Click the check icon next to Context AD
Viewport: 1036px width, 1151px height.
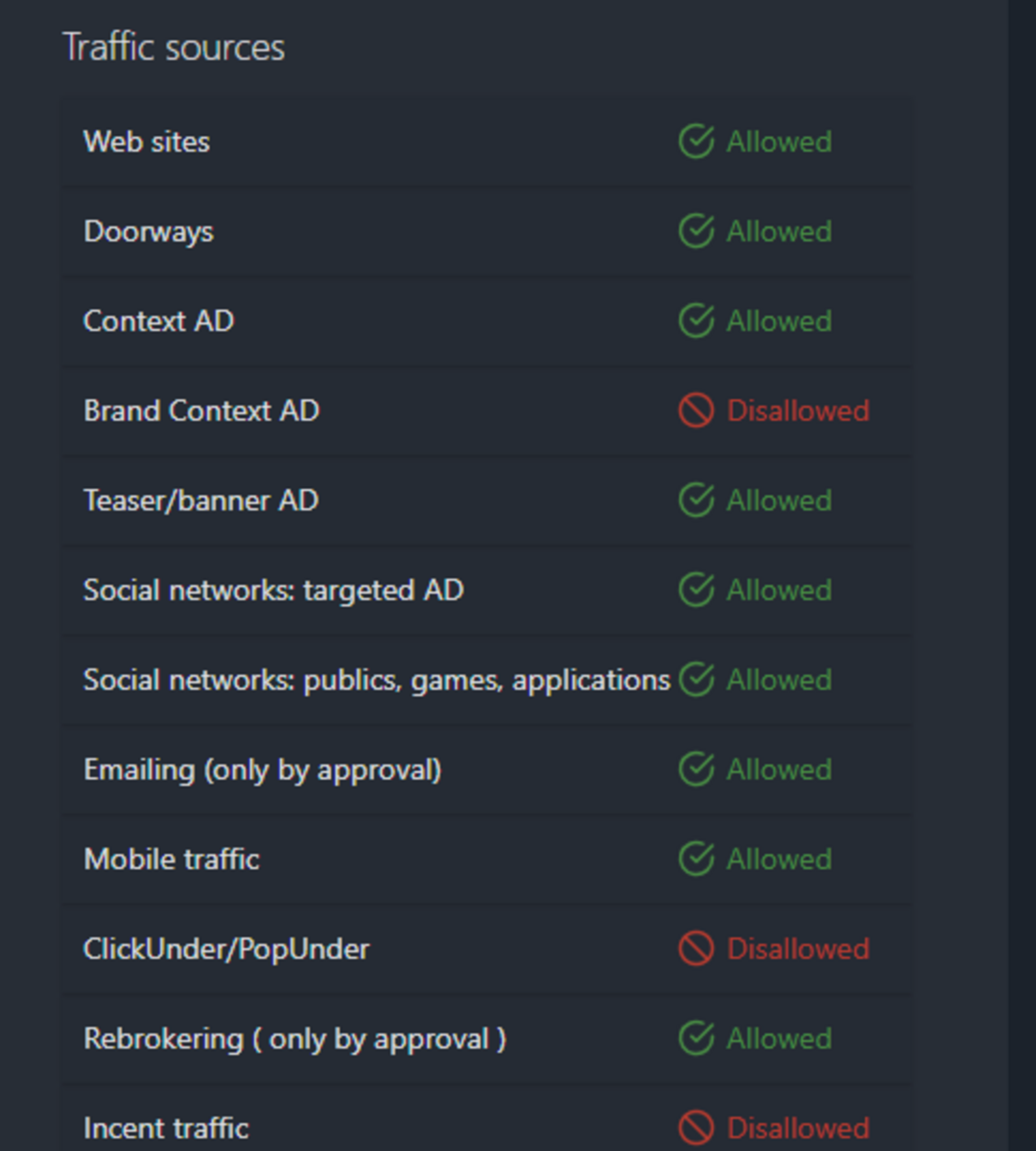pyautogui.click(x=696, y=321)
